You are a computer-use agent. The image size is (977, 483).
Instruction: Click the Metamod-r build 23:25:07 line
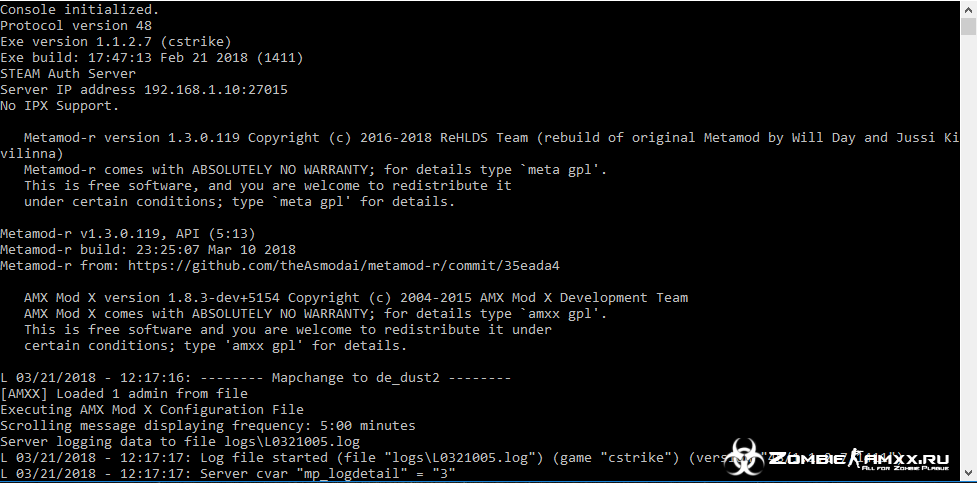point(148,250)
